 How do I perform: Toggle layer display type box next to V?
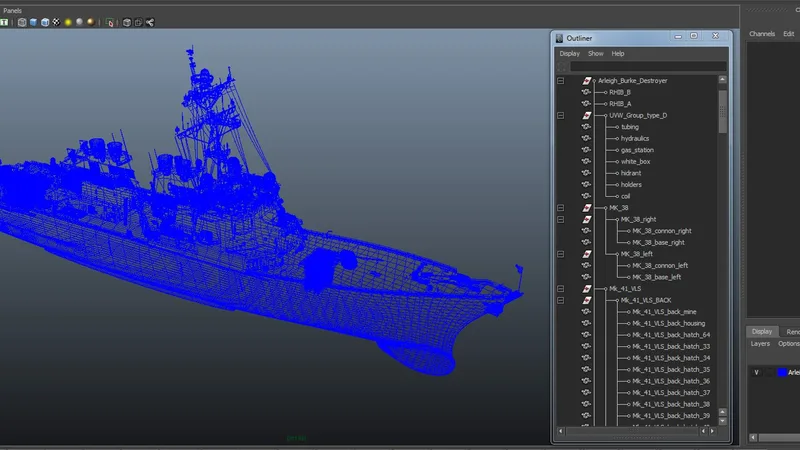(x=769, y=372)
